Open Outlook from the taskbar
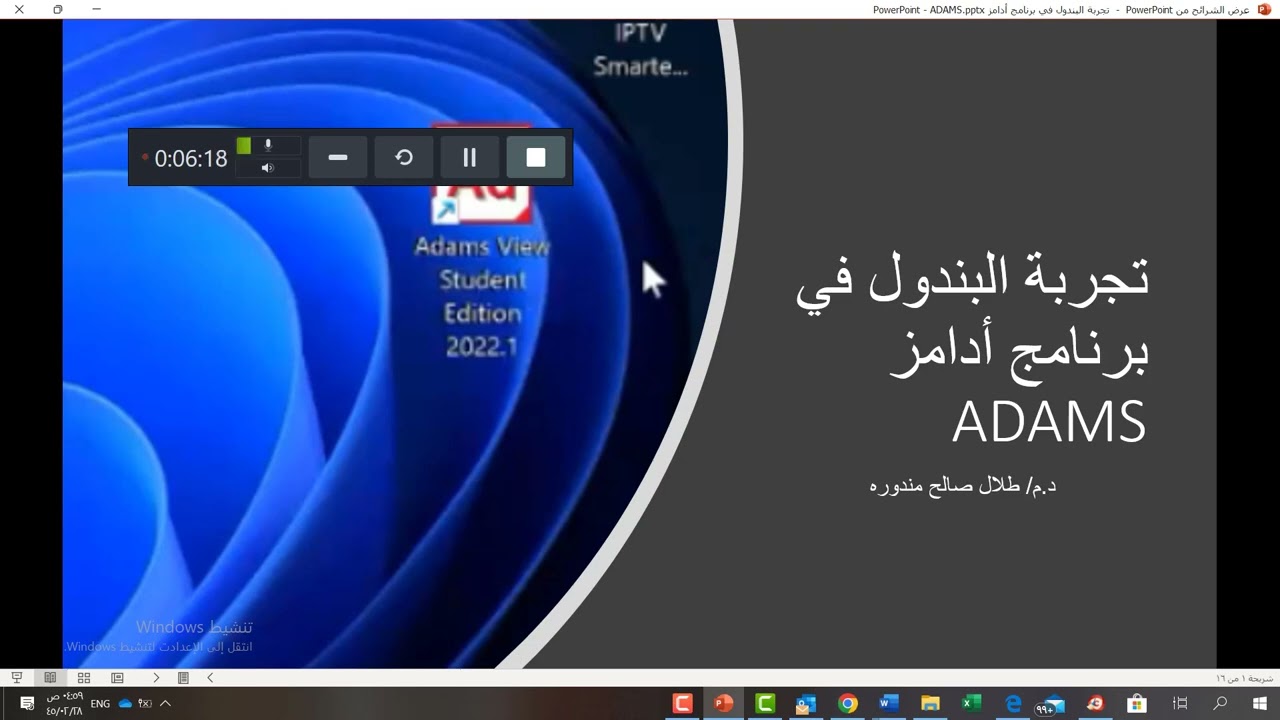 806,704
